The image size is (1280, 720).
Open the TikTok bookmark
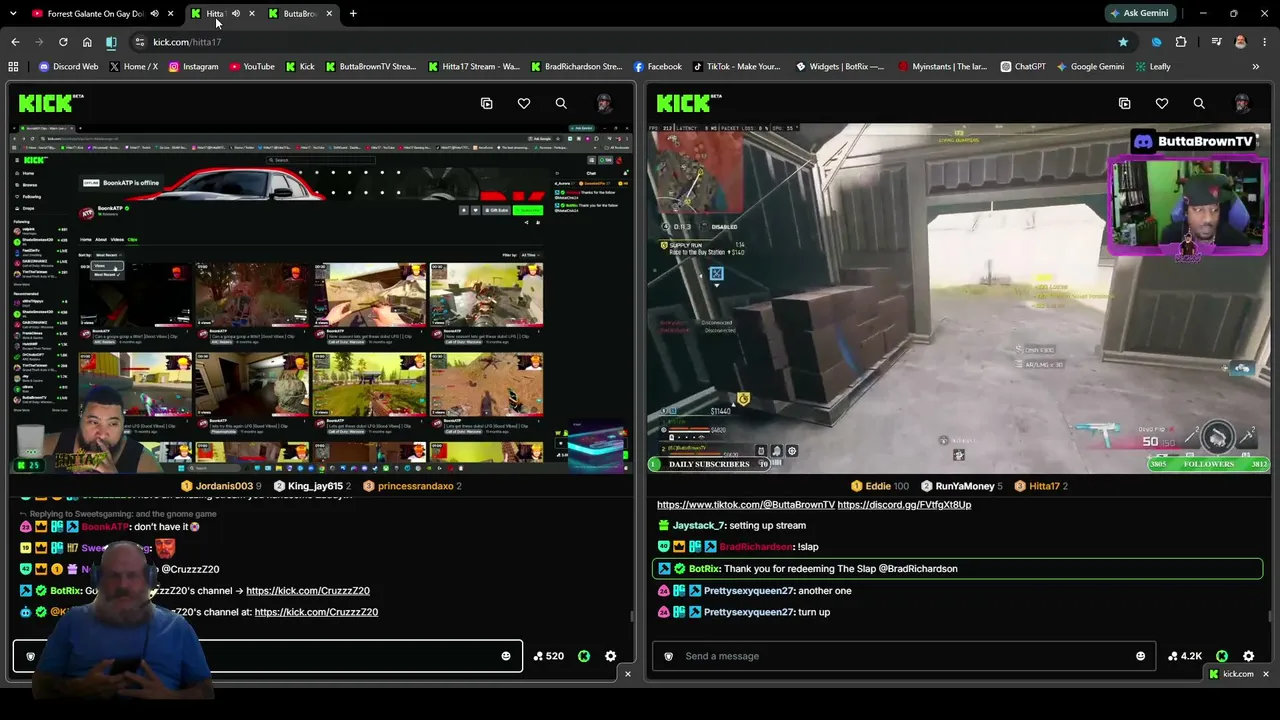(737, 67)
